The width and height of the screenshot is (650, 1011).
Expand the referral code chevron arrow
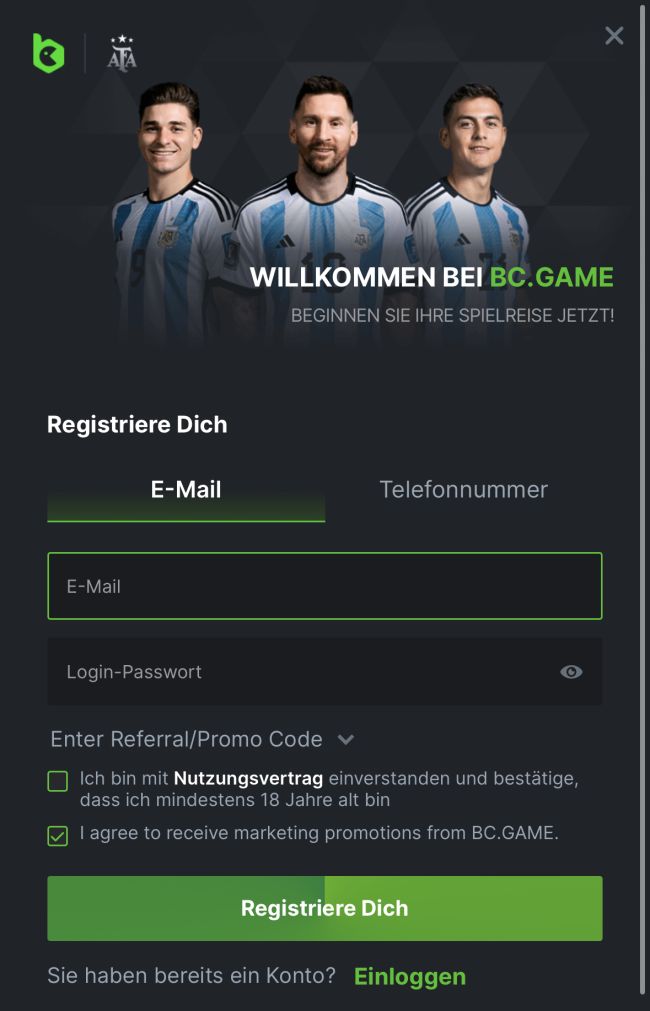pos(346,739)
